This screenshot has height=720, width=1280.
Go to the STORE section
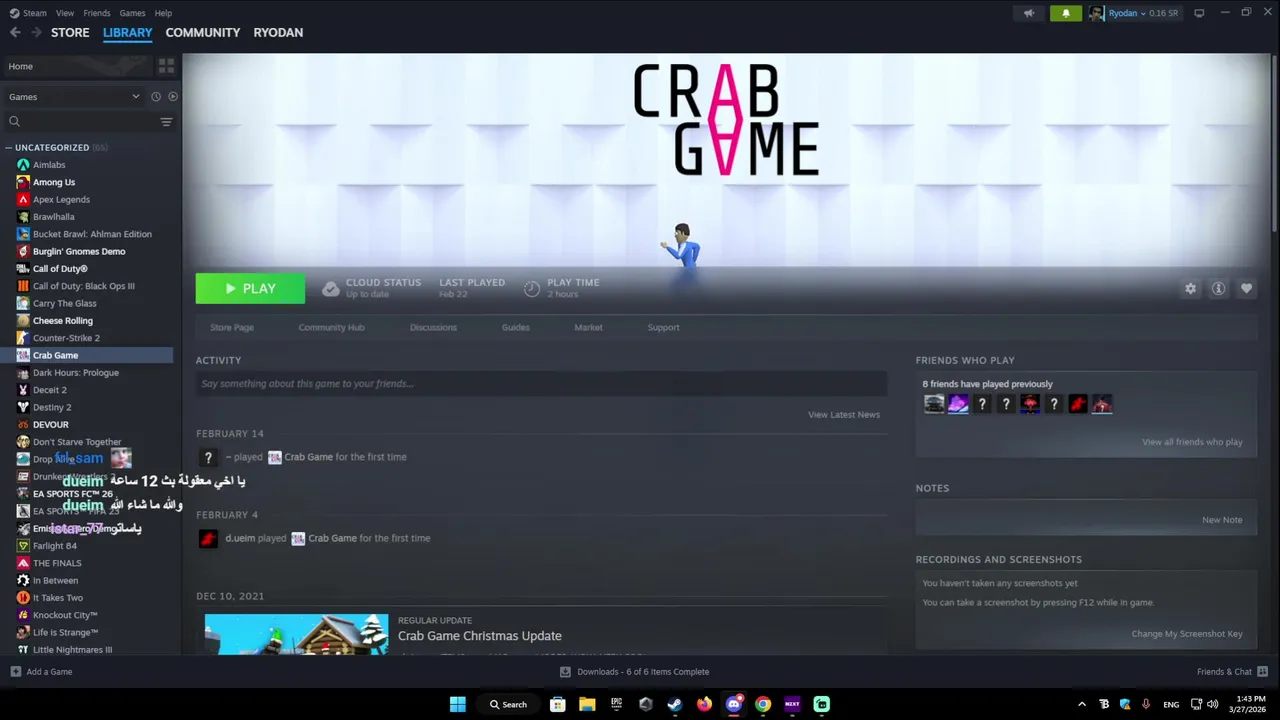coord(70,32)
